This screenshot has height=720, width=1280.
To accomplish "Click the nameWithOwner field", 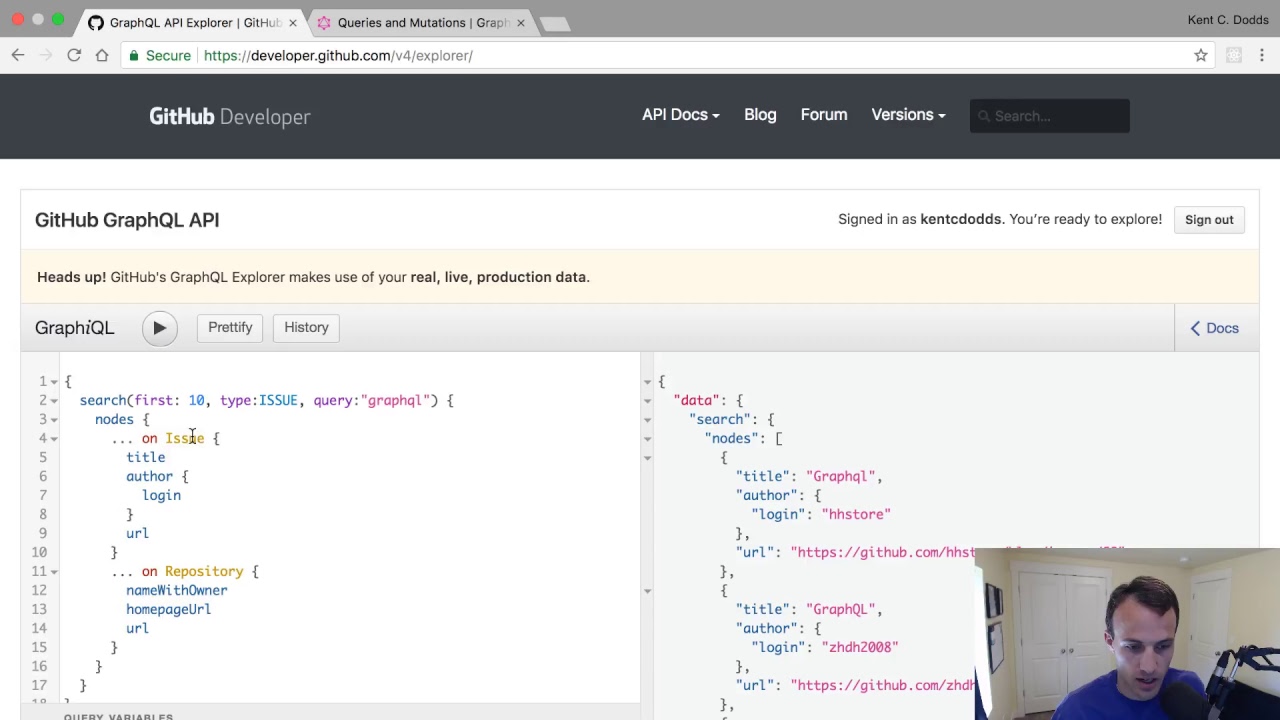I will tap(177, 590).
